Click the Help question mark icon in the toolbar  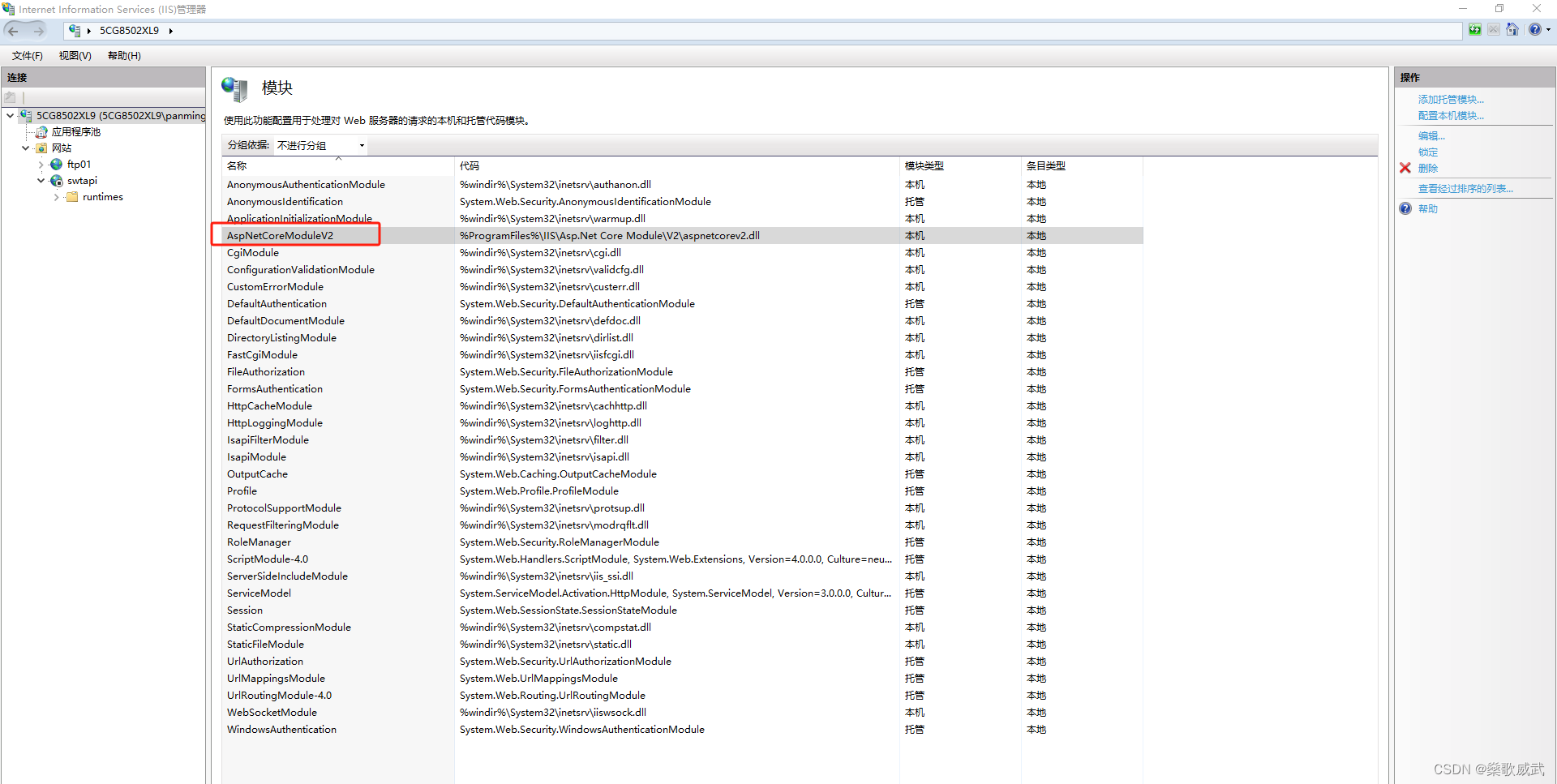point(1535,30)
